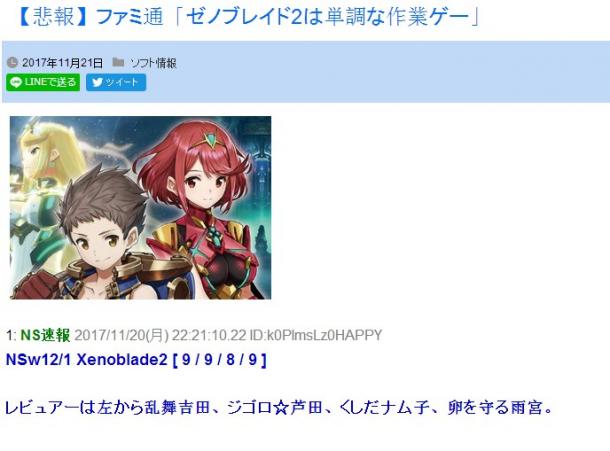Tweet this article with ツイート button
The height and width of the screenshot is (451, 610).
tap(116, 82)
